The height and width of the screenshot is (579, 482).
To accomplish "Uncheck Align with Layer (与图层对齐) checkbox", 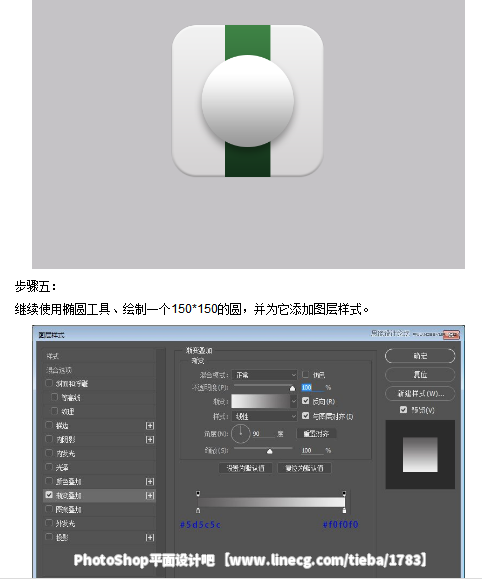I will tap(305, 416).
